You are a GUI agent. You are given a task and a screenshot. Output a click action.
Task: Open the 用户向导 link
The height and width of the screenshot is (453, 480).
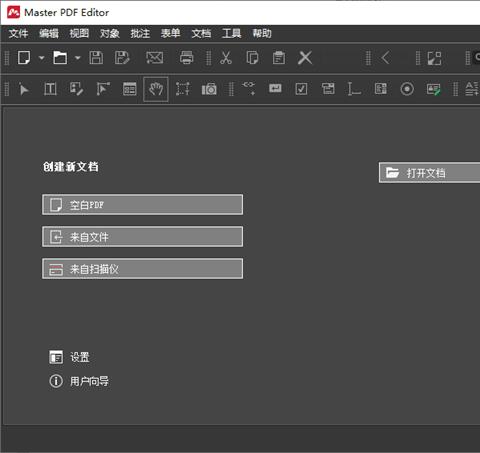tap(79, 381)
